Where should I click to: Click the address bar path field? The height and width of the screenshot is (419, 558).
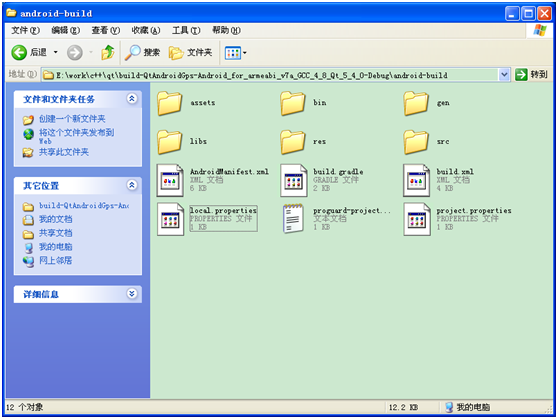[x=270, y=75]
